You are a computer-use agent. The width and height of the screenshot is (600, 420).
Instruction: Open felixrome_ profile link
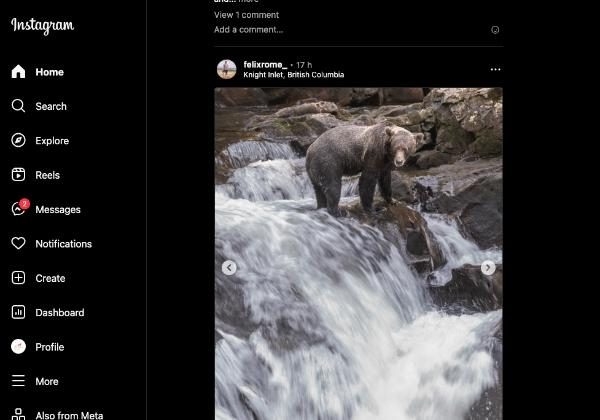click(x=265, y=65)
